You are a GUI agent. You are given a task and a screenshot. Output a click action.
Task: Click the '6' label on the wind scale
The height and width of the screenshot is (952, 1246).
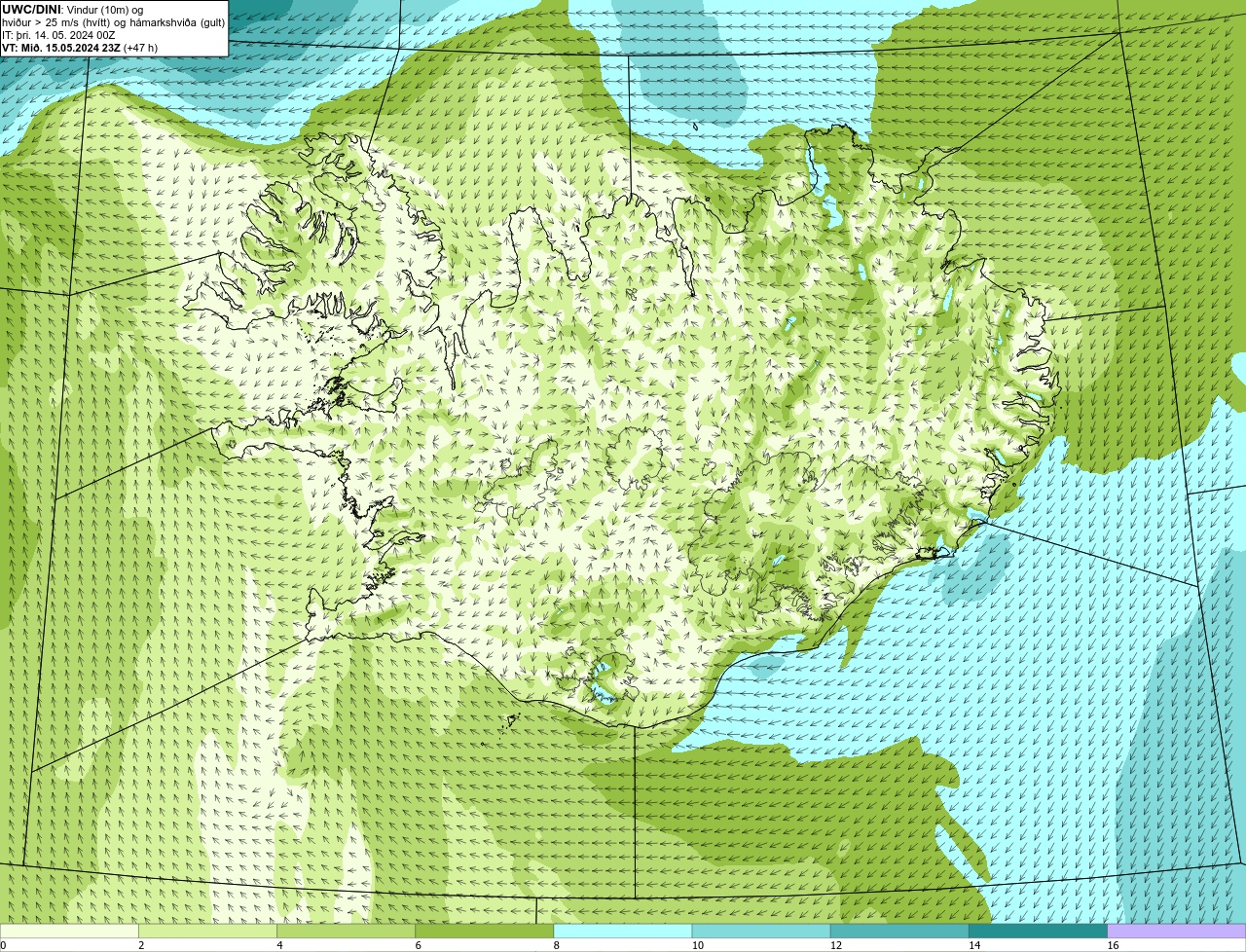coord(418,945)
